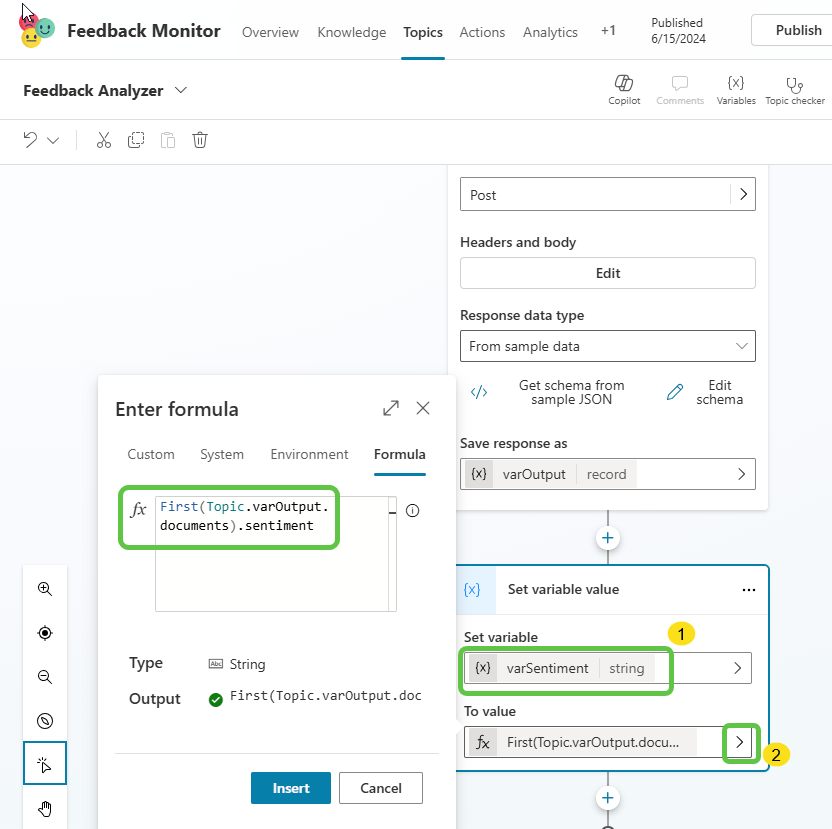Open the Variables pane

pyautogui.click(x=736, y=89)
